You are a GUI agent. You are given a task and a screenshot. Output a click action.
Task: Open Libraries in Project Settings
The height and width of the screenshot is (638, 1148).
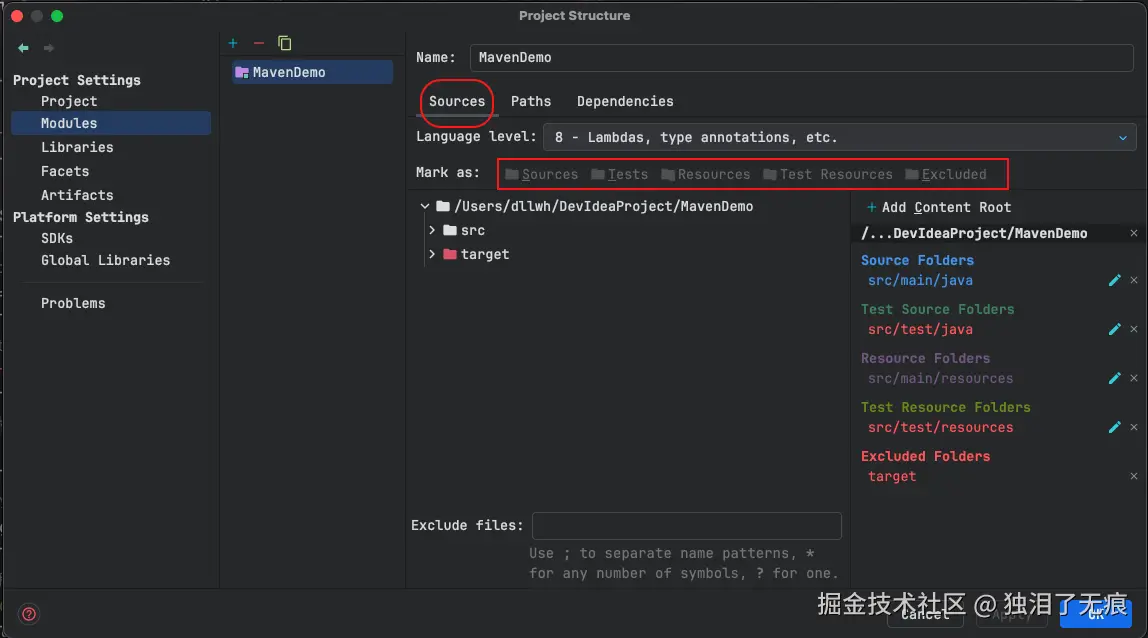pyautogui.click(x=77, y=147)
